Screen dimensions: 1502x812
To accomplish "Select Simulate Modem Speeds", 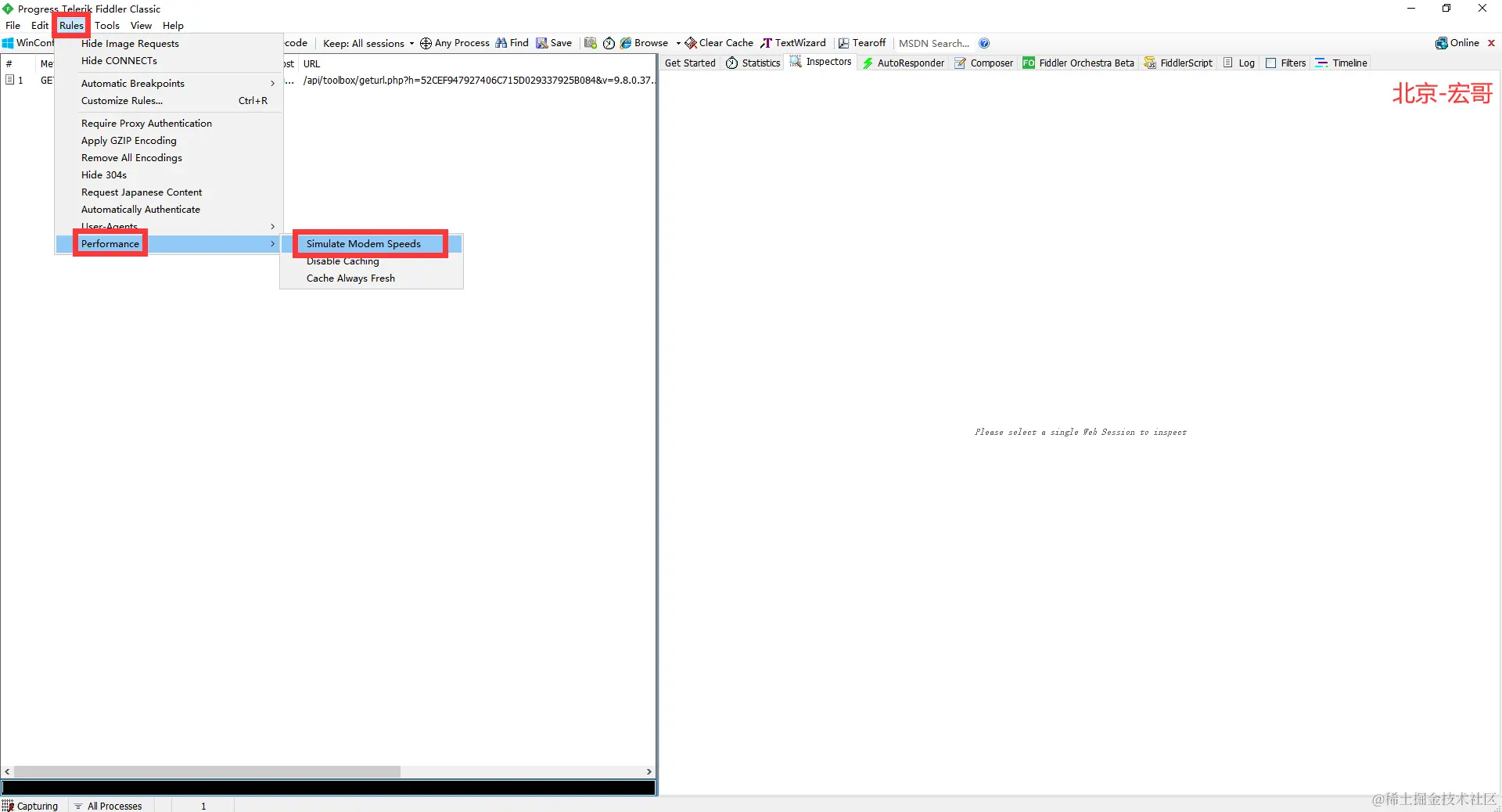I will pos(372,243).
